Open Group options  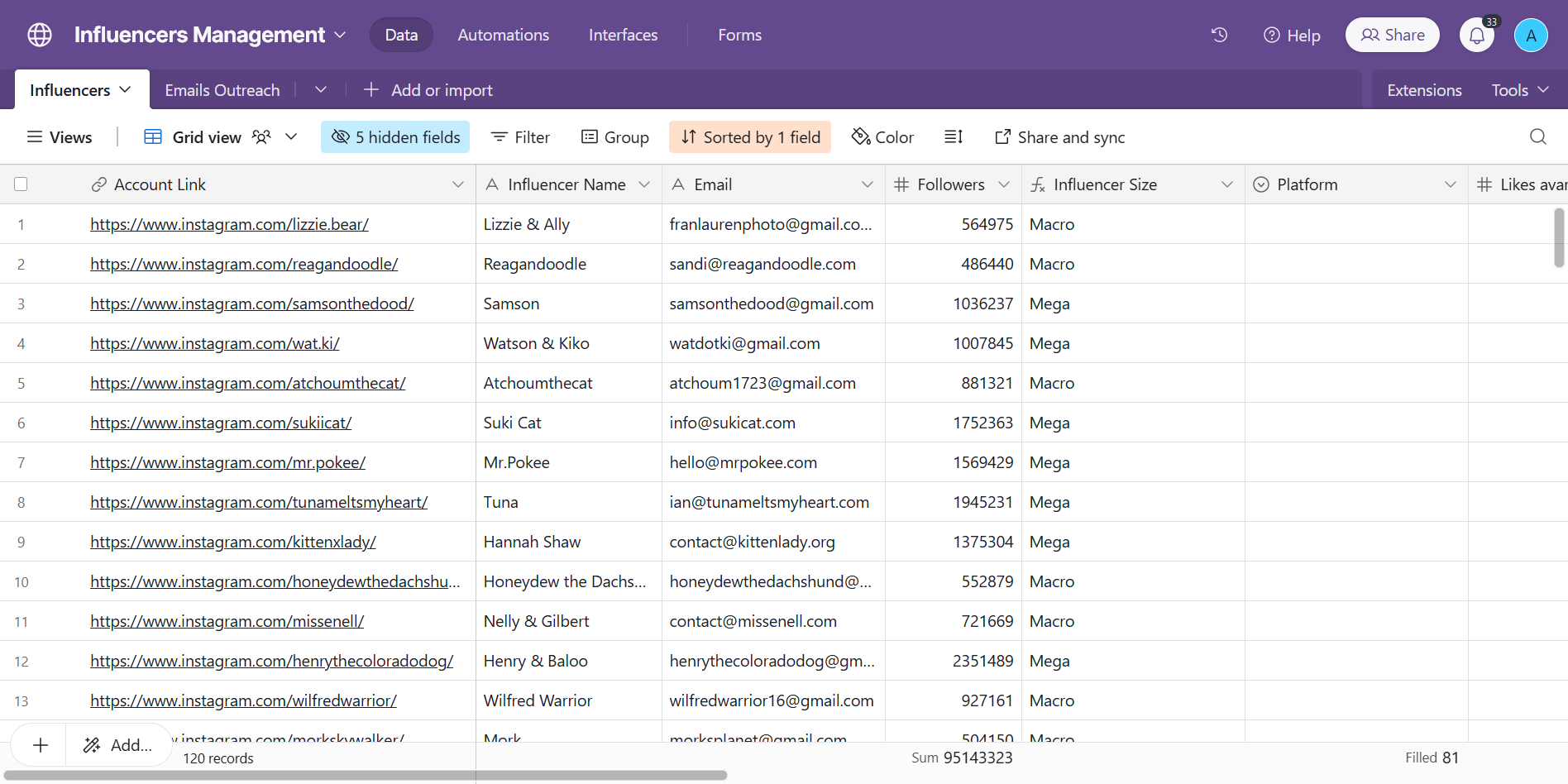(615, 136)
